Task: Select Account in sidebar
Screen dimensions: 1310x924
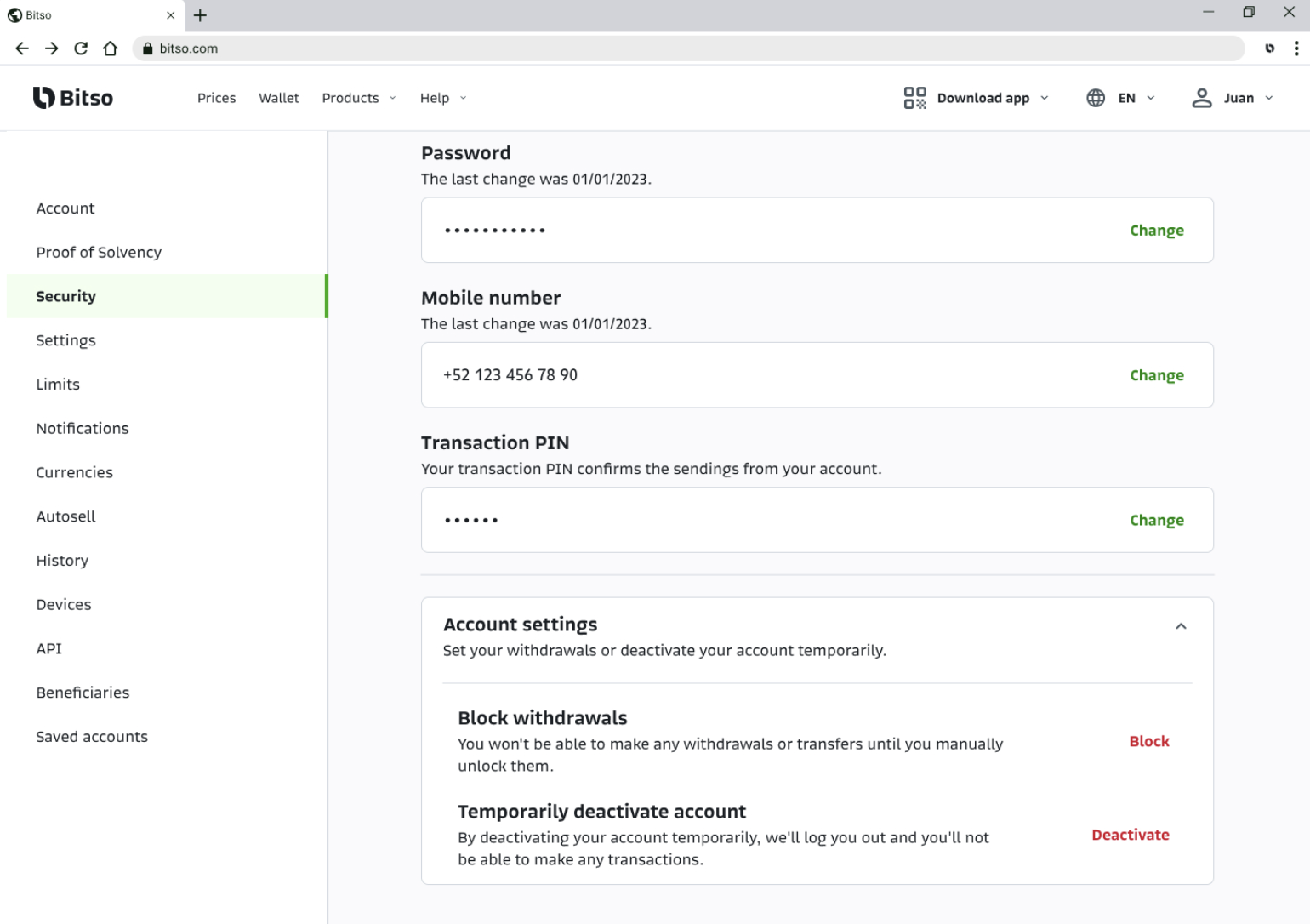Action: tap(65, 208)
